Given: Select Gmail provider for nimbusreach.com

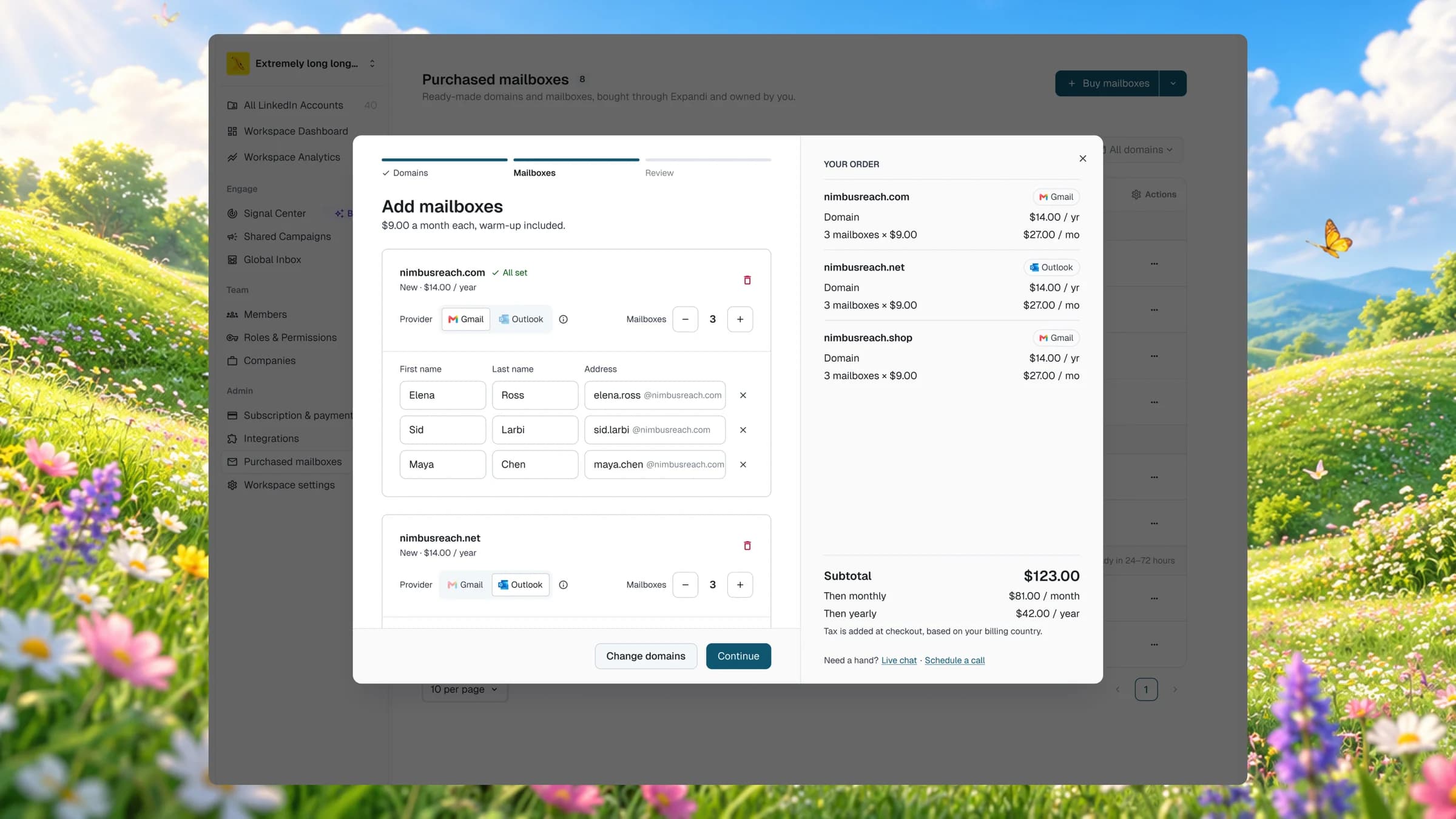Looking at the screenshot, I should (x=466, y=319).
